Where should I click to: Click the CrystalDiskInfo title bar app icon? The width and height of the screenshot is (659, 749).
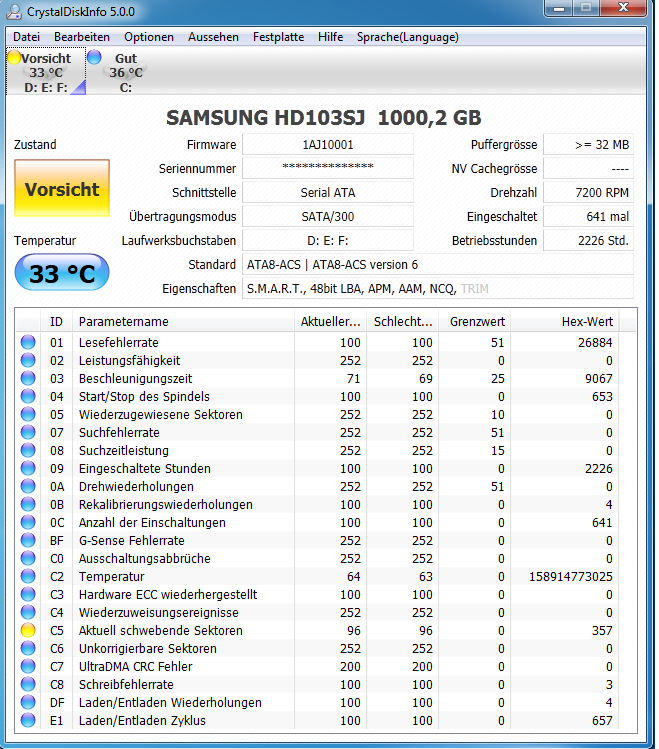pos(14,11)
